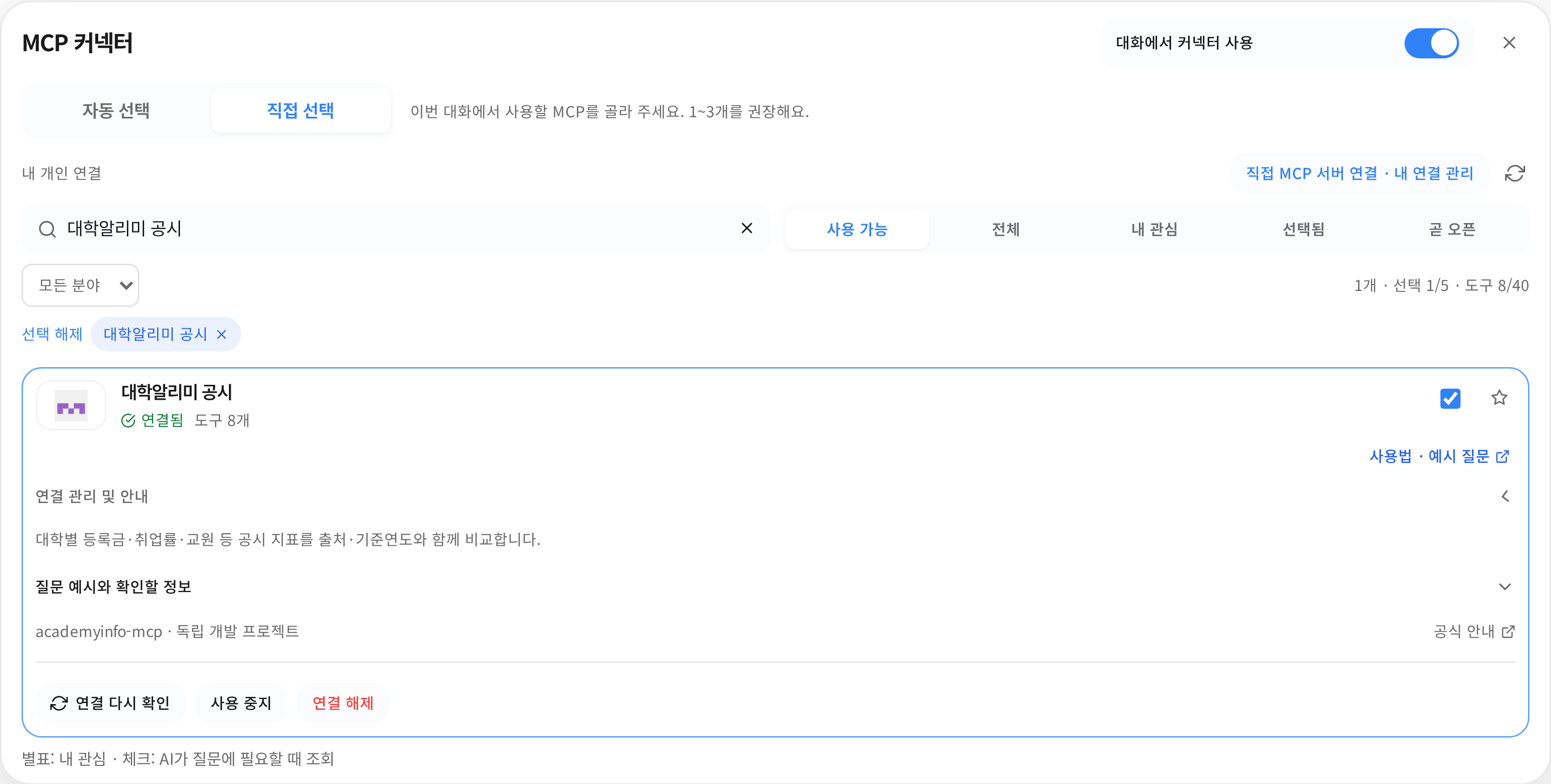Star 대학알리미 공시 as favorite
The image size is (1551, 784).
point(1499,397)
